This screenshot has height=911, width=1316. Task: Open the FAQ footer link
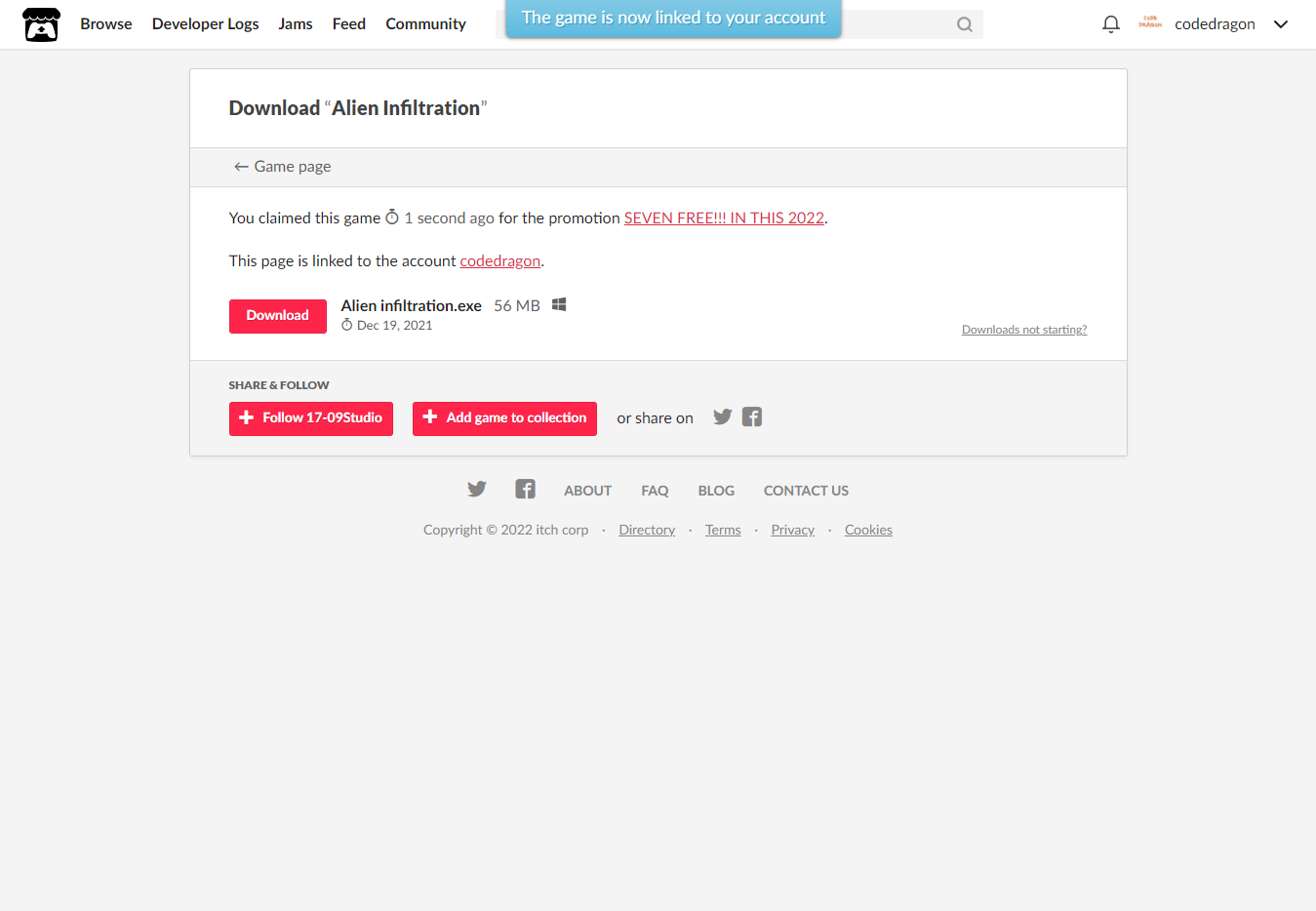point(656,491)
